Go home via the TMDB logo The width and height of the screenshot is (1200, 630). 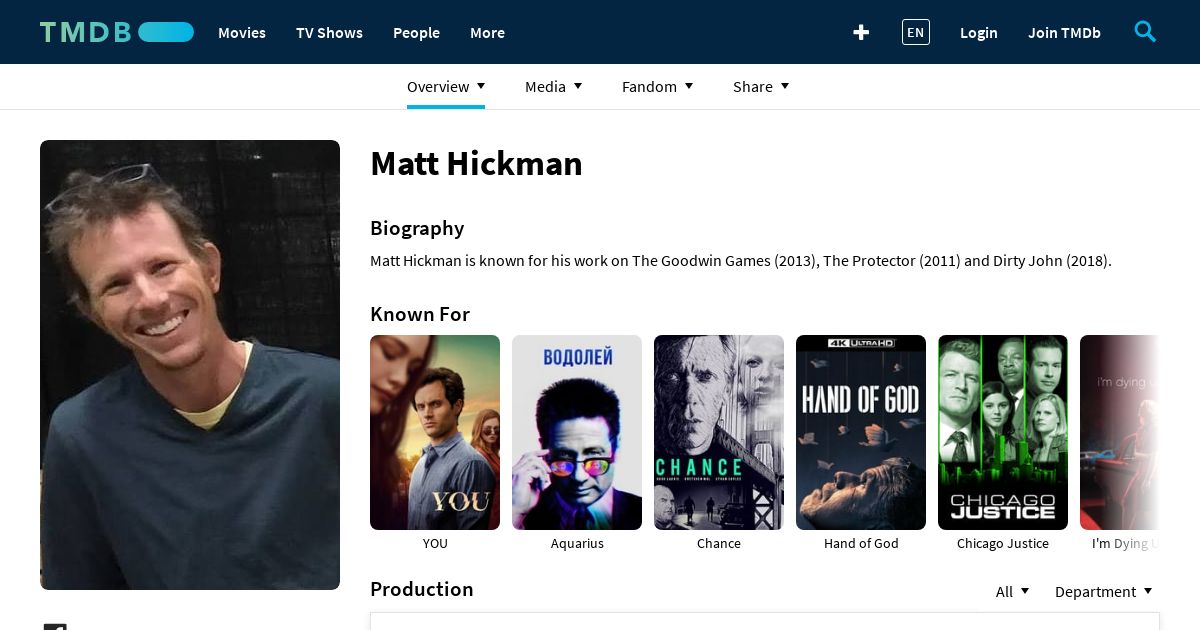coord(117,32)
